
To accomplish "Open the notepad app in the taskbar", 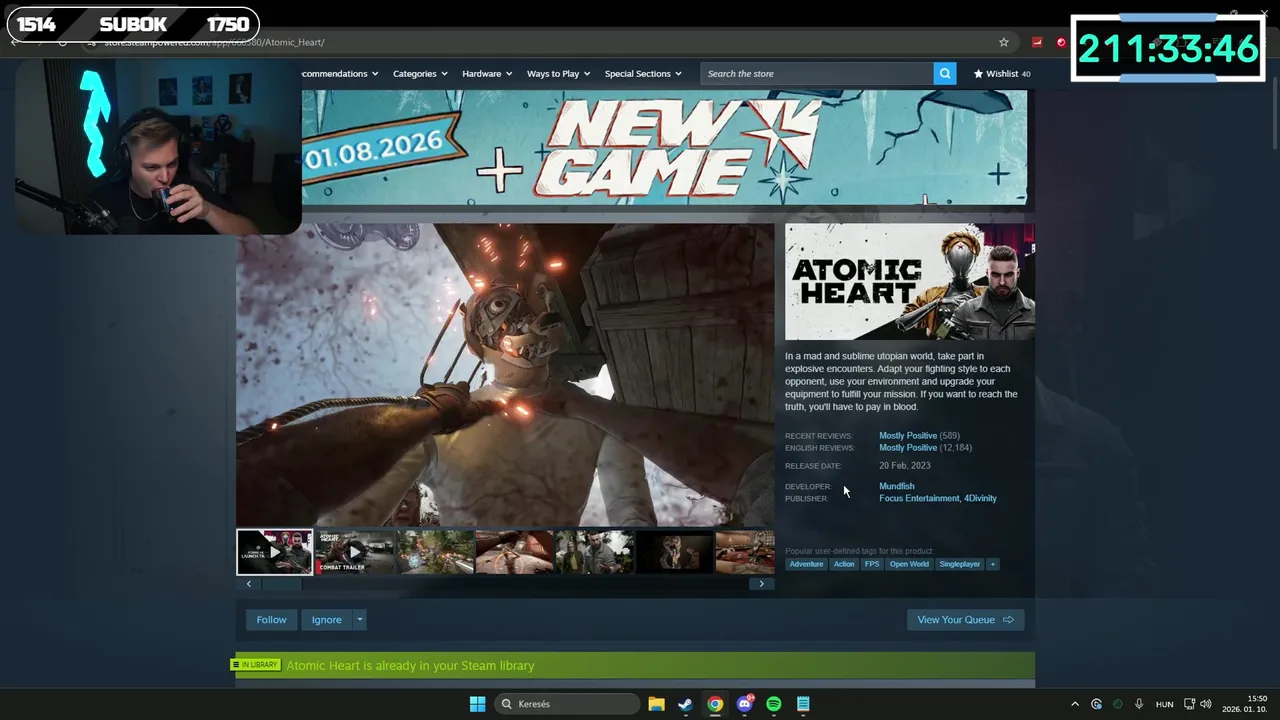I will click(803, 704).
